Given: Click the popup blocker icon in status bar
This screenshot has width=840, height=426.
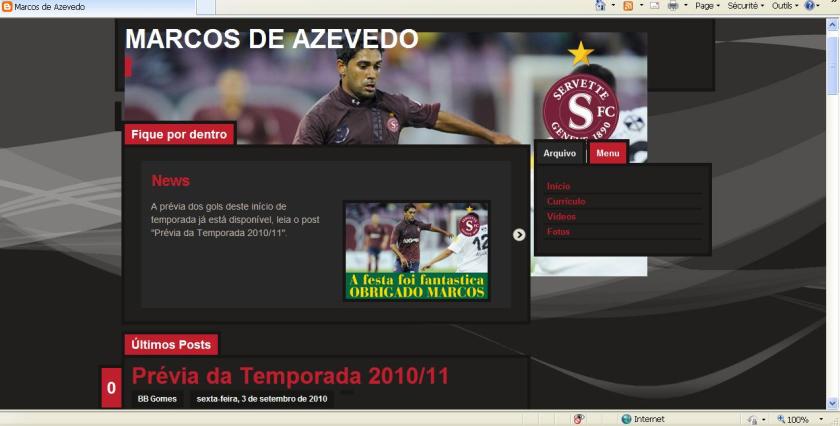Looking at the screenshot, I should pos(579,419).
